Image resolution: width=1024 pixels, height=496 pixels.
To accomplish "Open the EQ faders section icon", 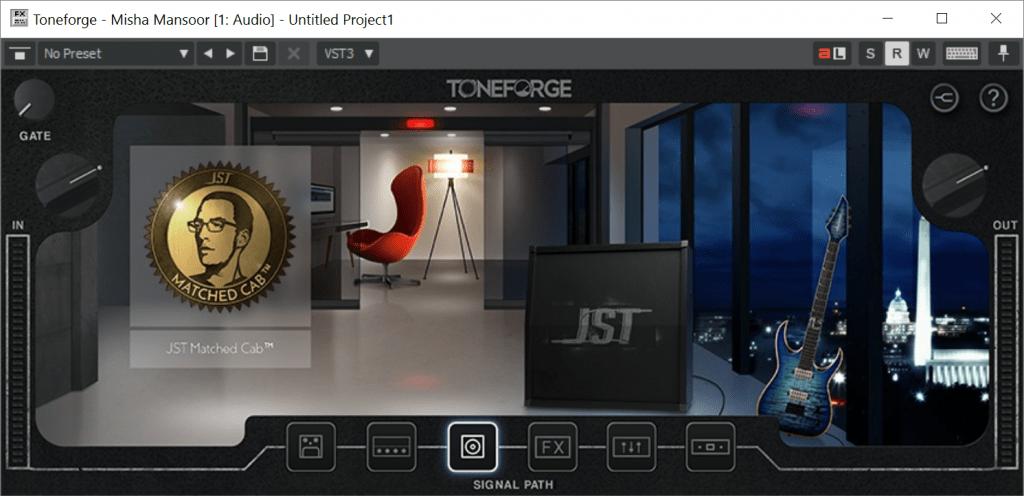I will (632, 446).
